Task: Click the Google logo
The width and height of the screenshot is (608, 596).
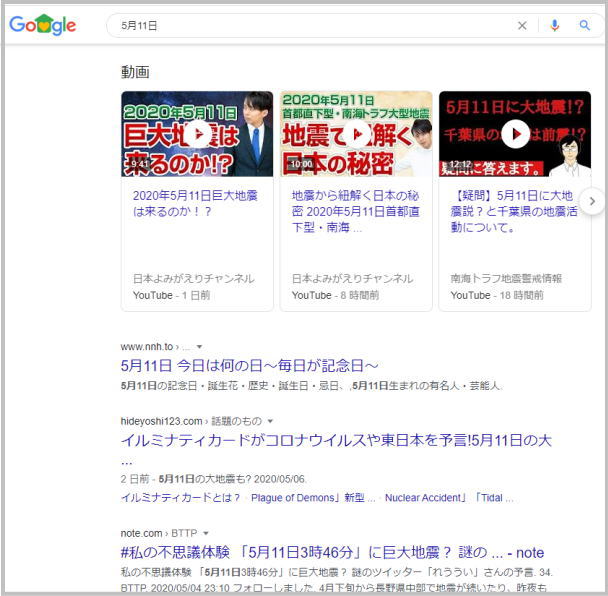Action: [43, 26]
